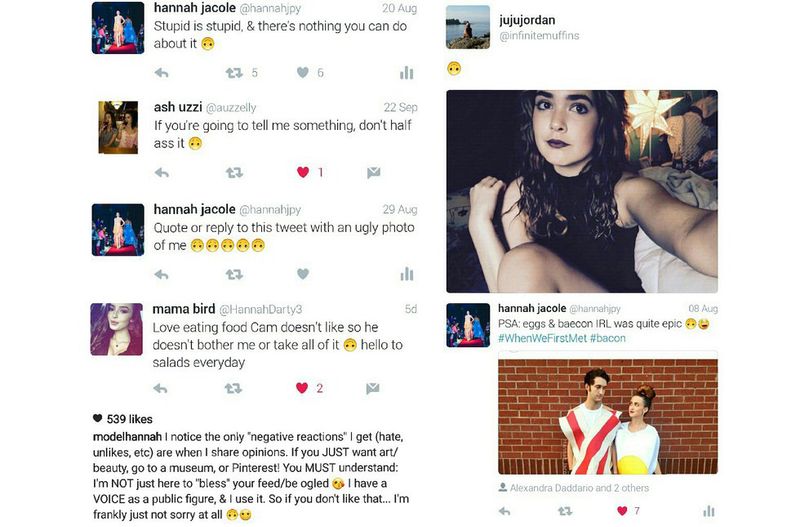
Task: View analytics for the 20 Aug tweet
Action: coord(407,73)
